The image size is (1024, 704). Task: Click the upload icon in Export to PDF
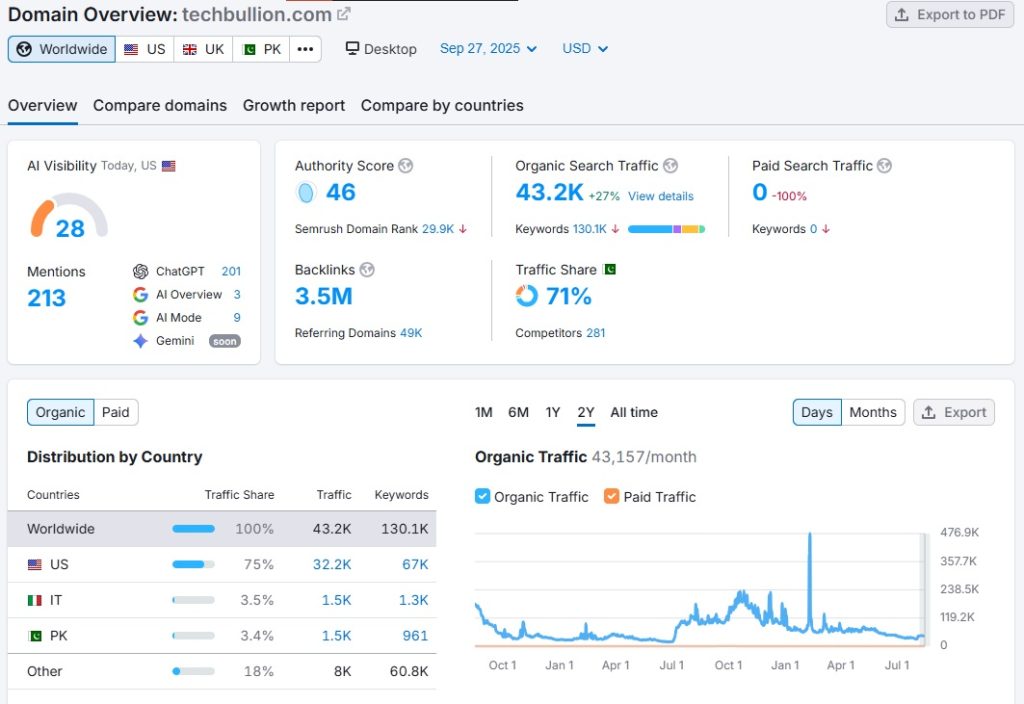[x=902, y=14]
